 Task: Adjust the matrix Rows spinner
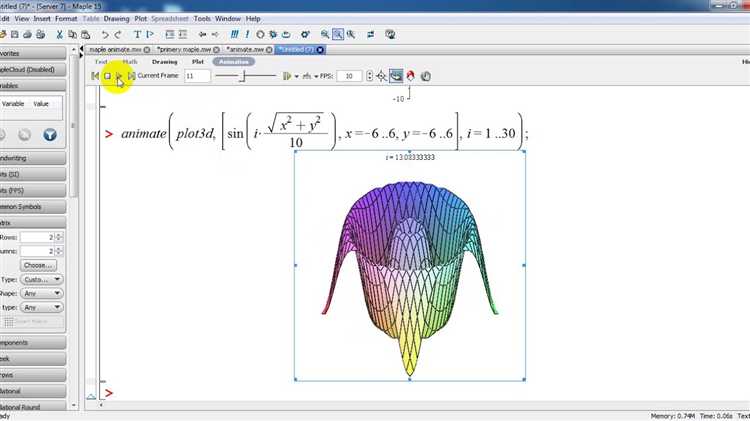coord(58,237)
